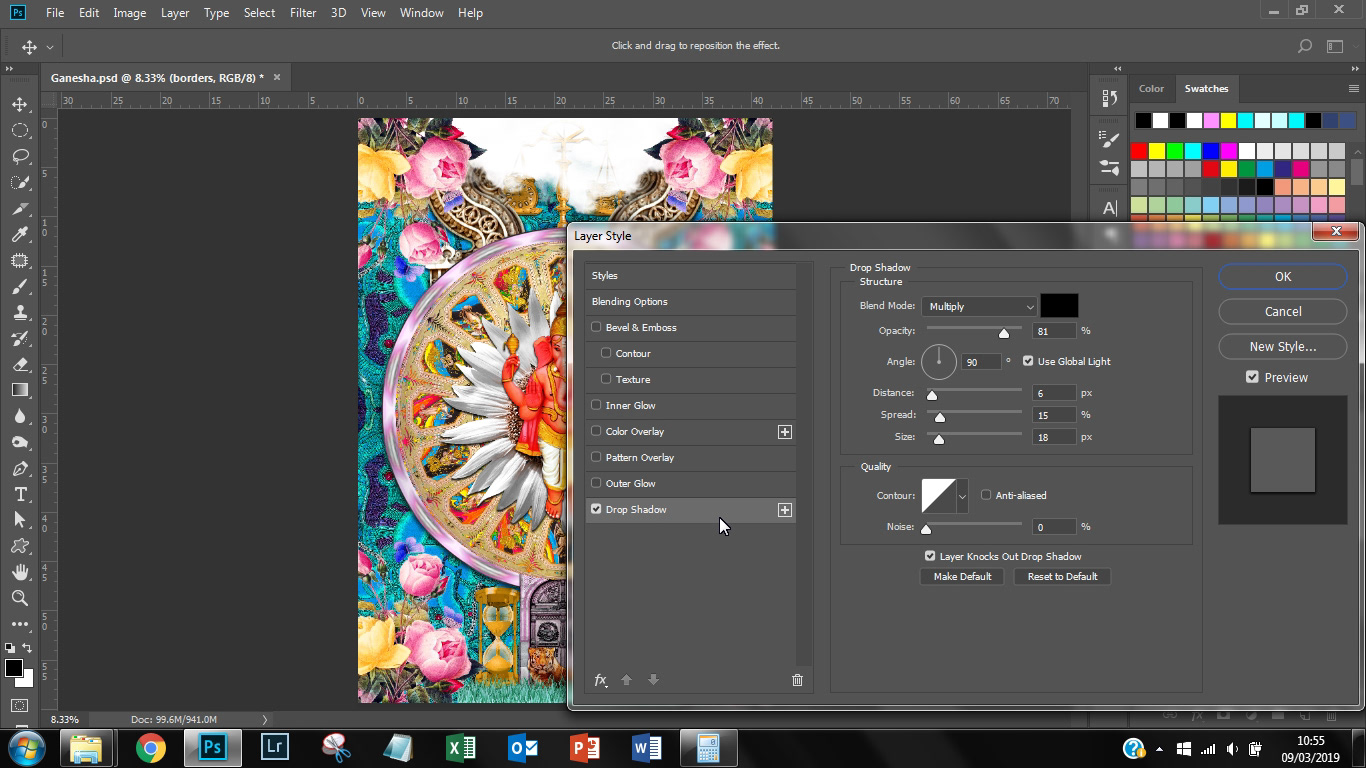Open the File menu
The height and width of the screenshot is (768, 1366).
pyautogui.click(x=55, y=13)
